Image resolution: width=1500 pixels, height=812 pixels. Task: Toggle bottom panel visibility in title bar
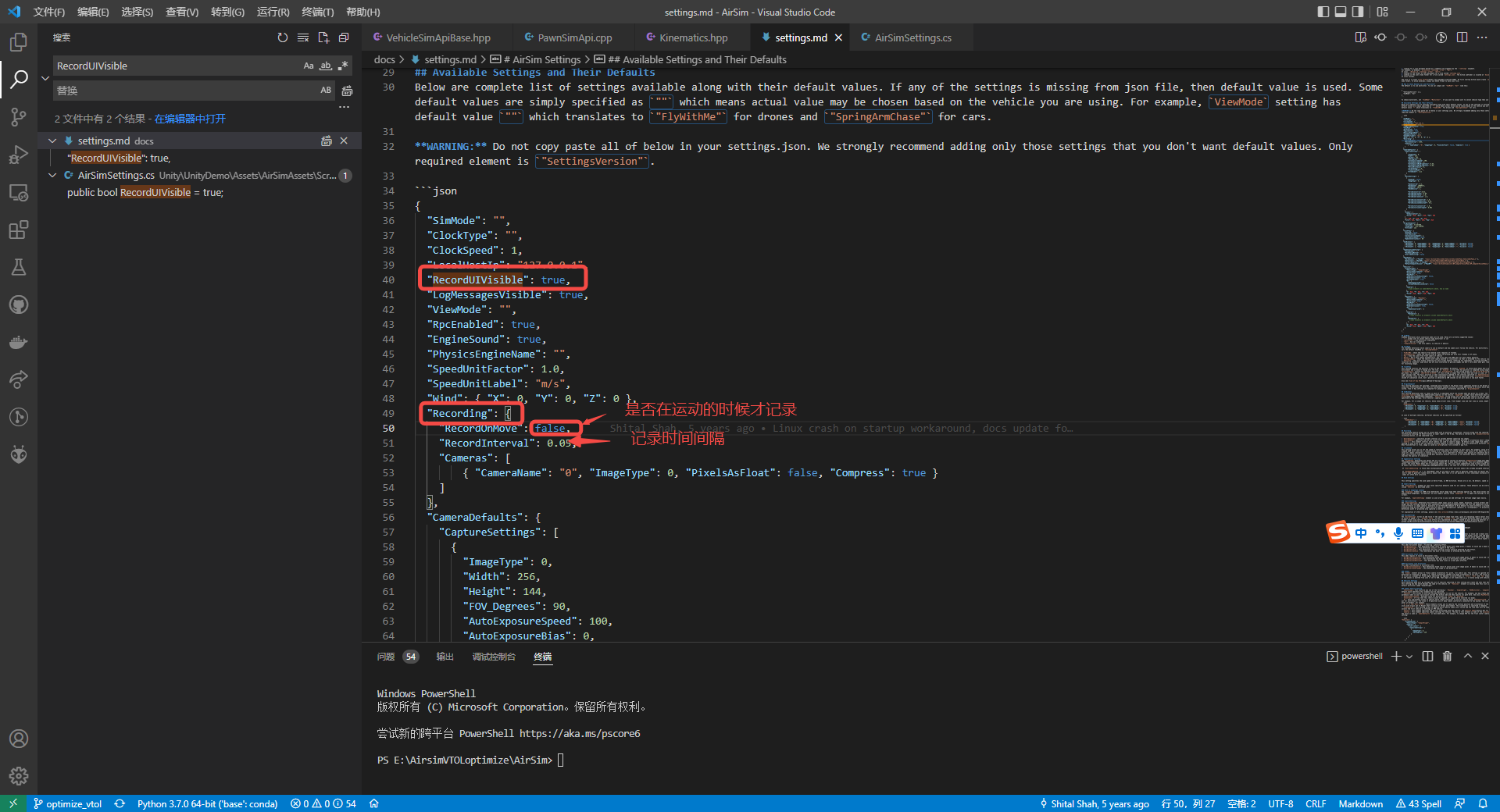[x=1341, y=12]
